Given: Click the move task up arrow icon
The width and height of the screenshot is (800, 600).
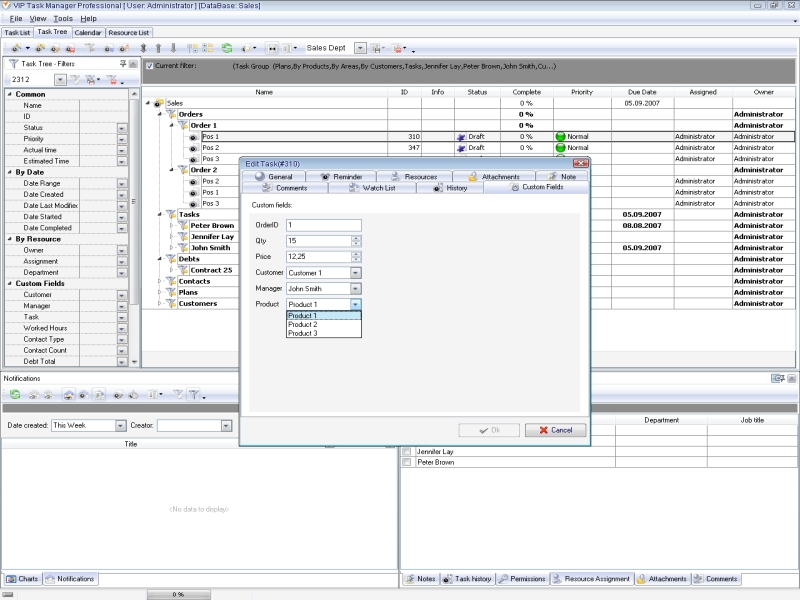Looking at the screenshot, I should pyautogui.click(x=159, y=48).
